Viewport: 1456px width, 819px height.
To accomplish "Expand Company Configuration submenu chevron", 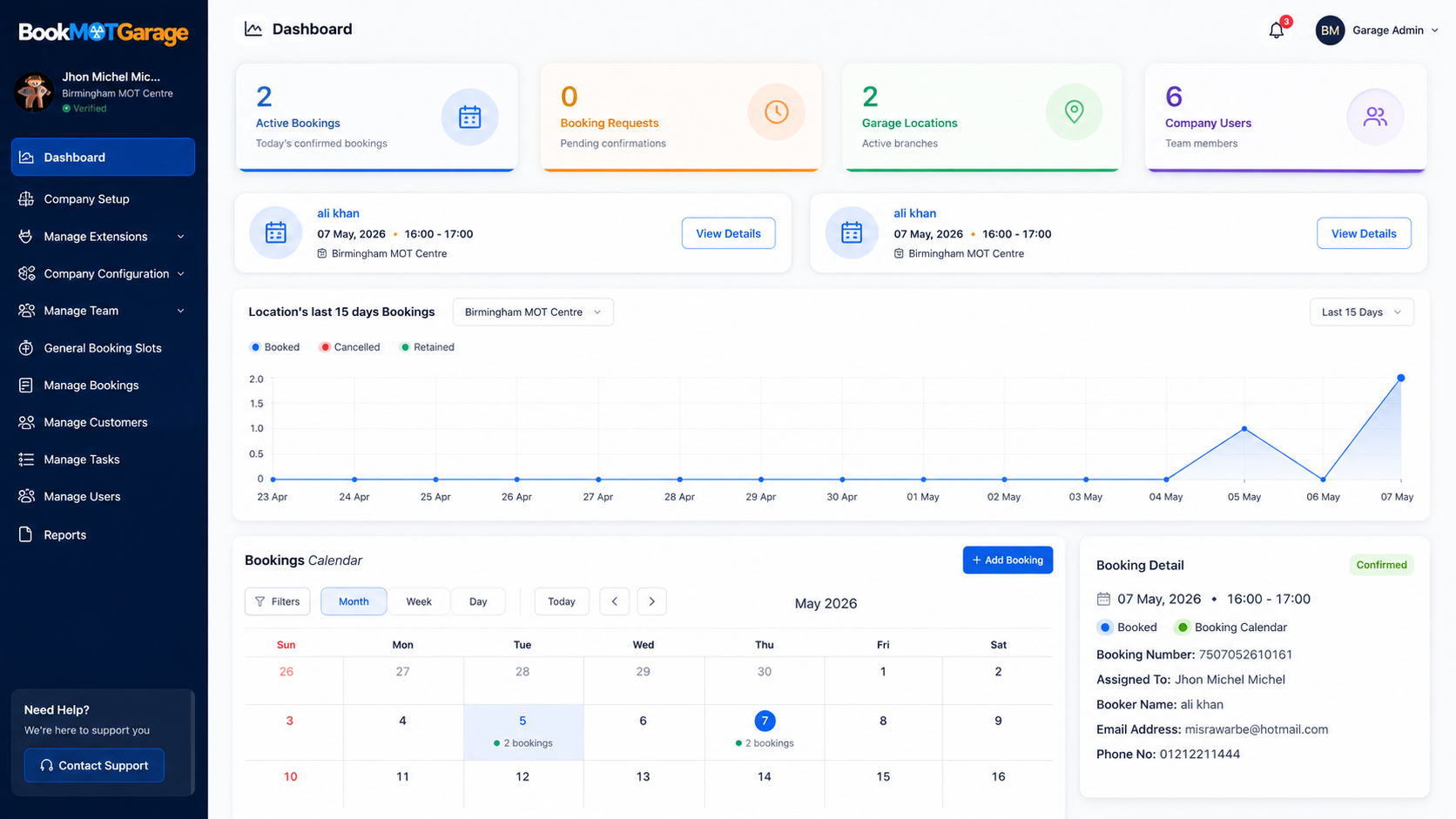I will (181, 273).
